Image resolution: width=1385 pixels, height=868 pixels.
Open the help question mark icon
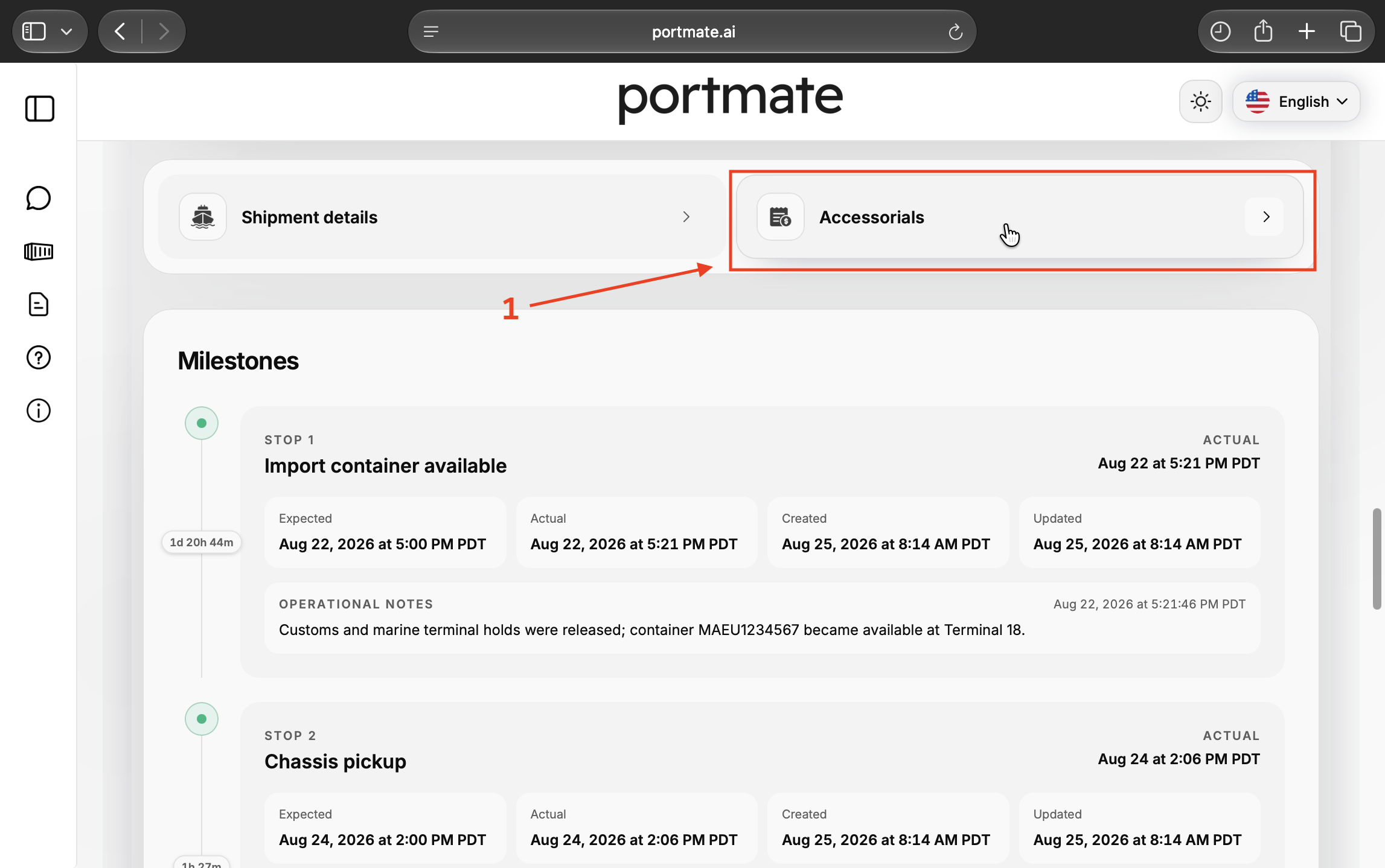click(x=39, y=357)
